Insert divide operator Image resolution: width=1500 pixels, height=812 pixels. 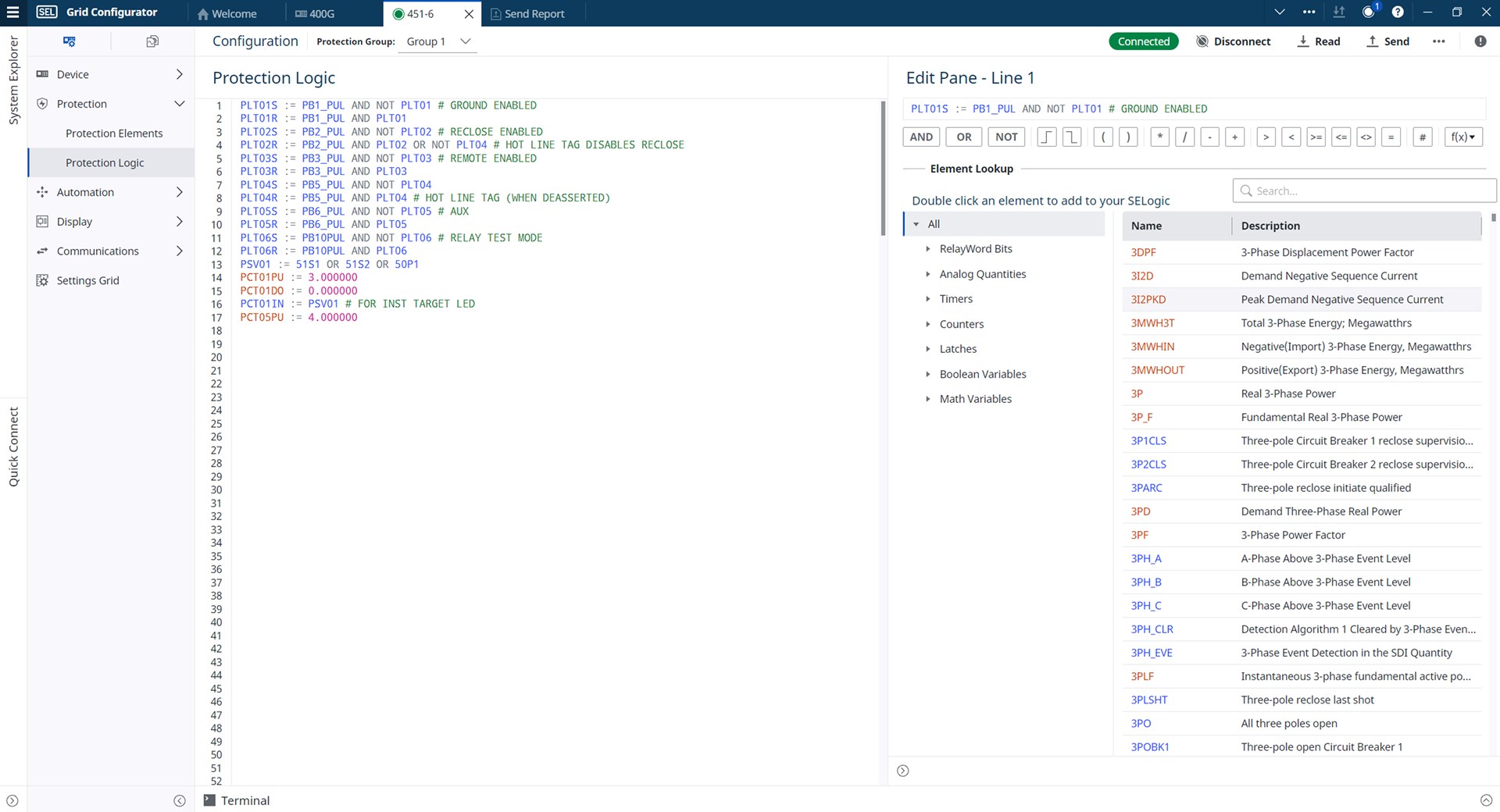(1185, 137)
